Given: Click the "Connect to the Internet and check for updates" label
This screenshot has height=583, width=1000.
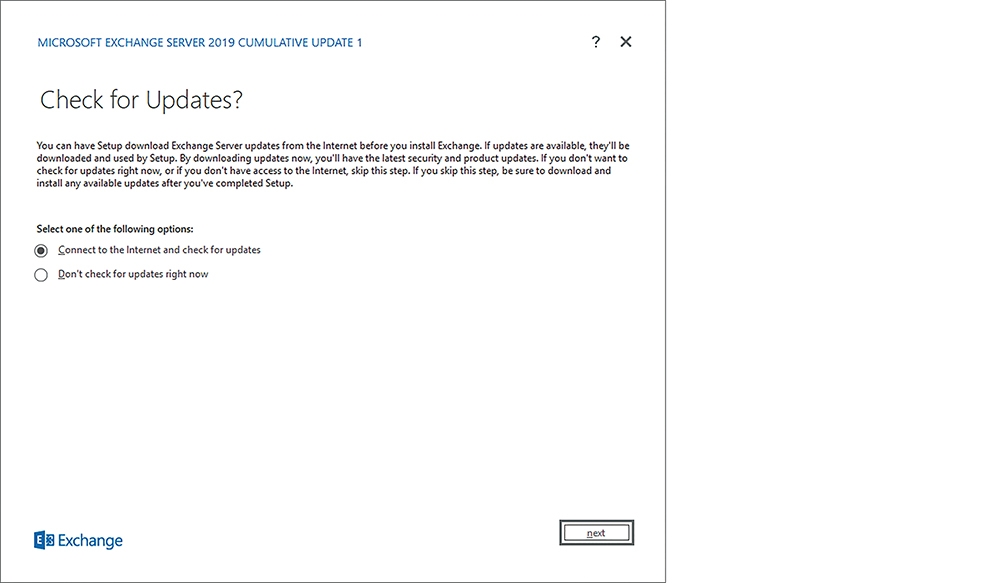Looking at the screenshot, I should [159, 250].
